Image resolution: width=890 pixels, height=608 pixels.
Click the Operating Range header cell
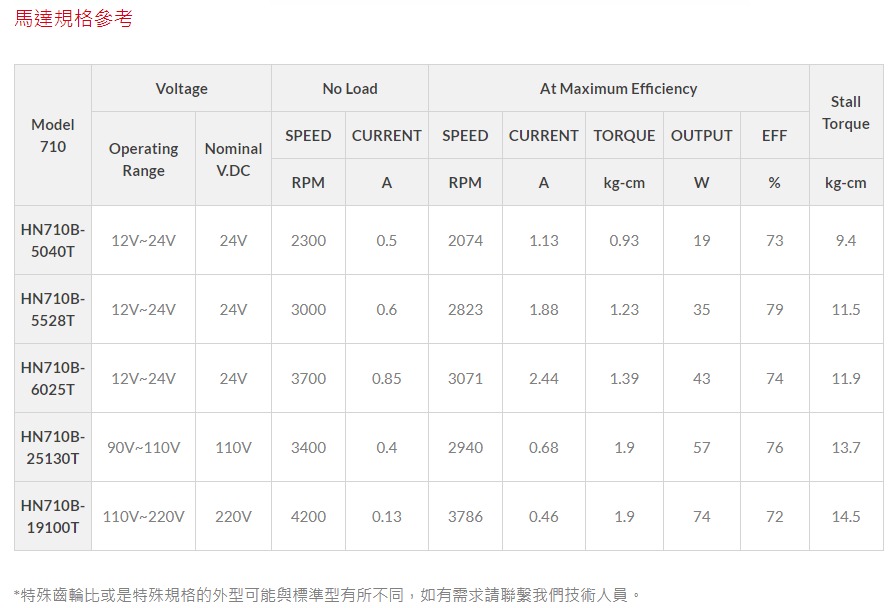(x=143, y=159)
